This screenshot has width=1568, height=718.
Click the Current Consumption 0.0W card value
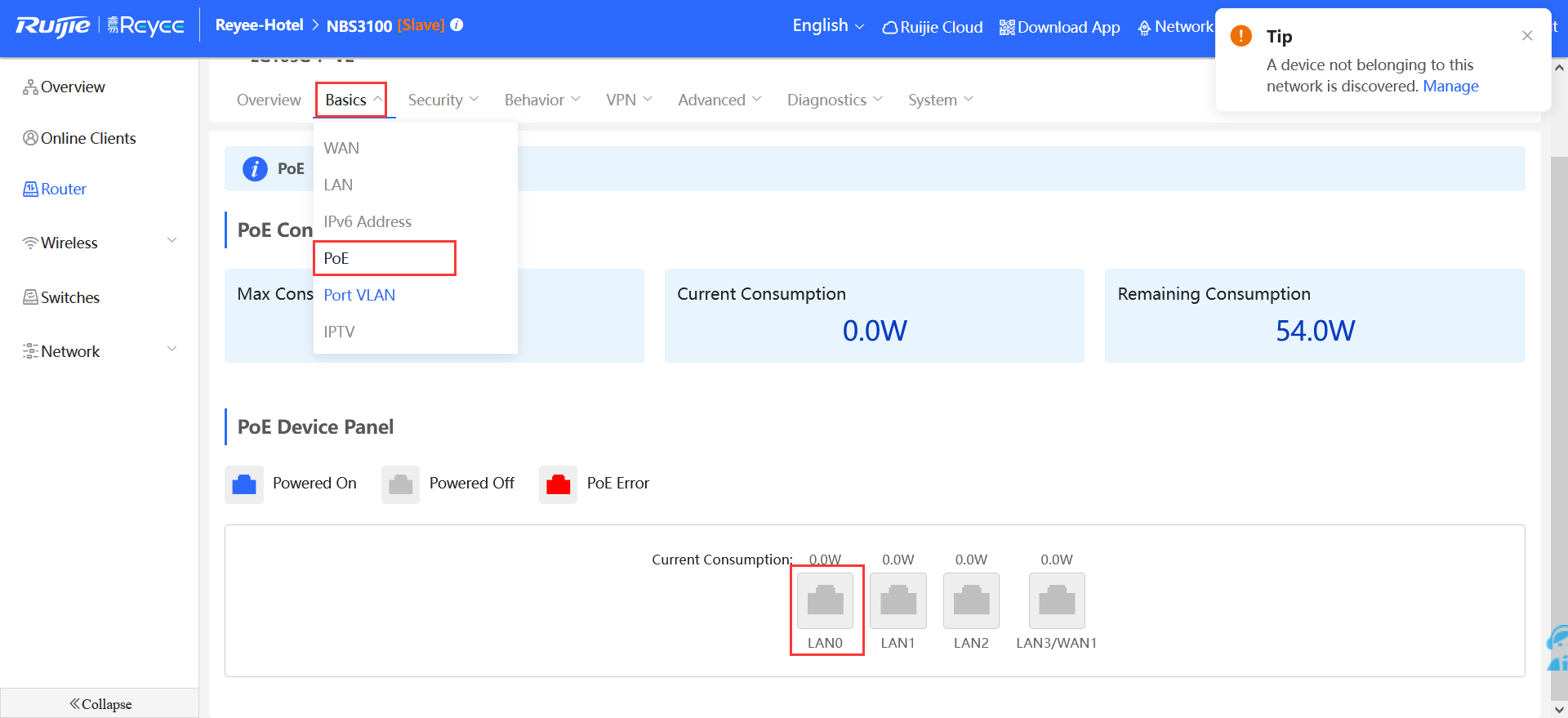tap(875, 331)
